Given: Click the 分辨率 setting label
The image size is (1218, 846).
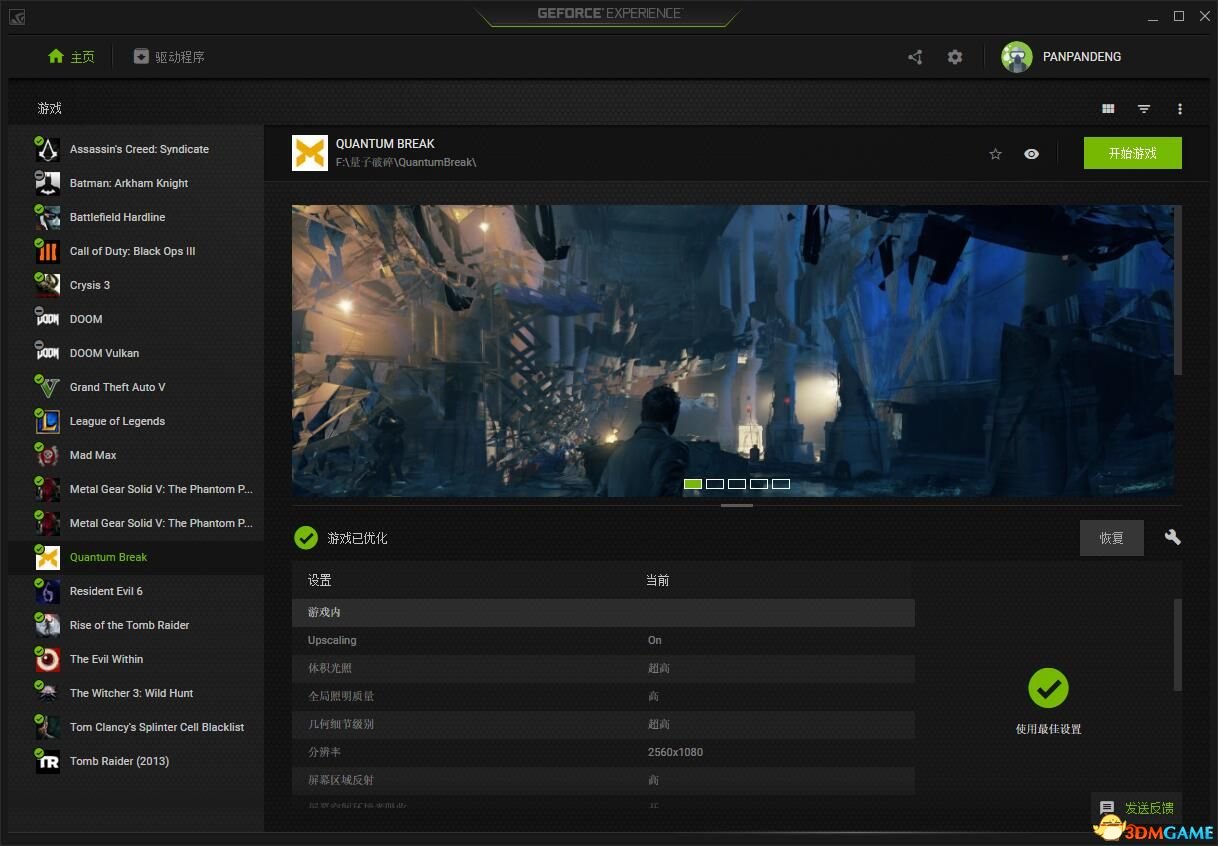Looking at the screenshot, I should (325, 752).
